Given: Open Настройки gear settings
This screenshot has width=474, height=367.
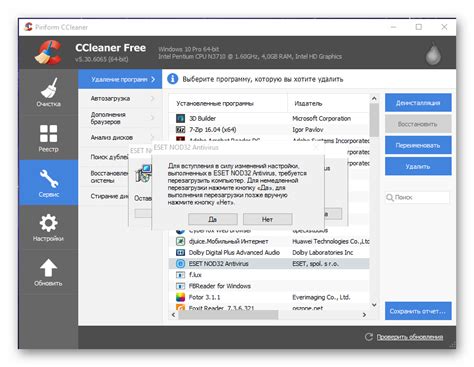Looking at the screenshot, I should tap(48, 228).
